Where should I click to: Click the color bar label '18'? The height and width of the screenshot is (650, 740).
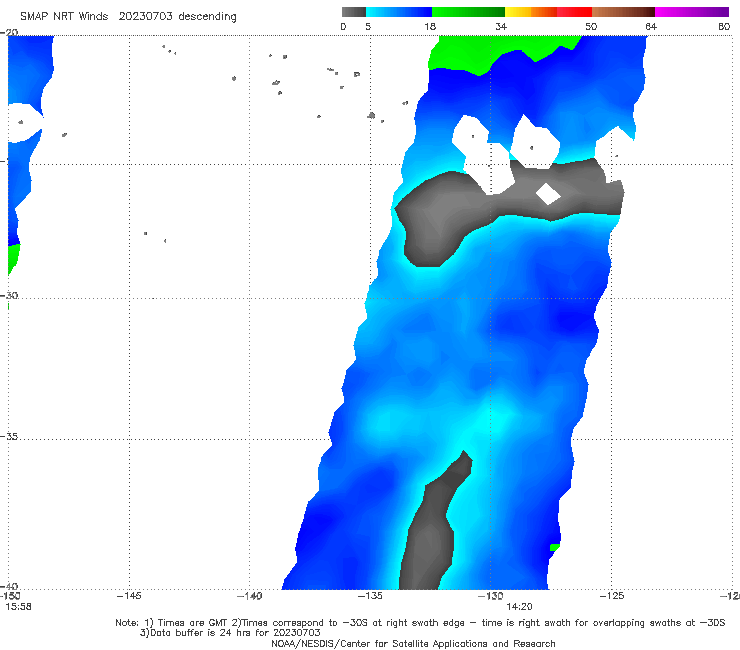tap(430, 26)
